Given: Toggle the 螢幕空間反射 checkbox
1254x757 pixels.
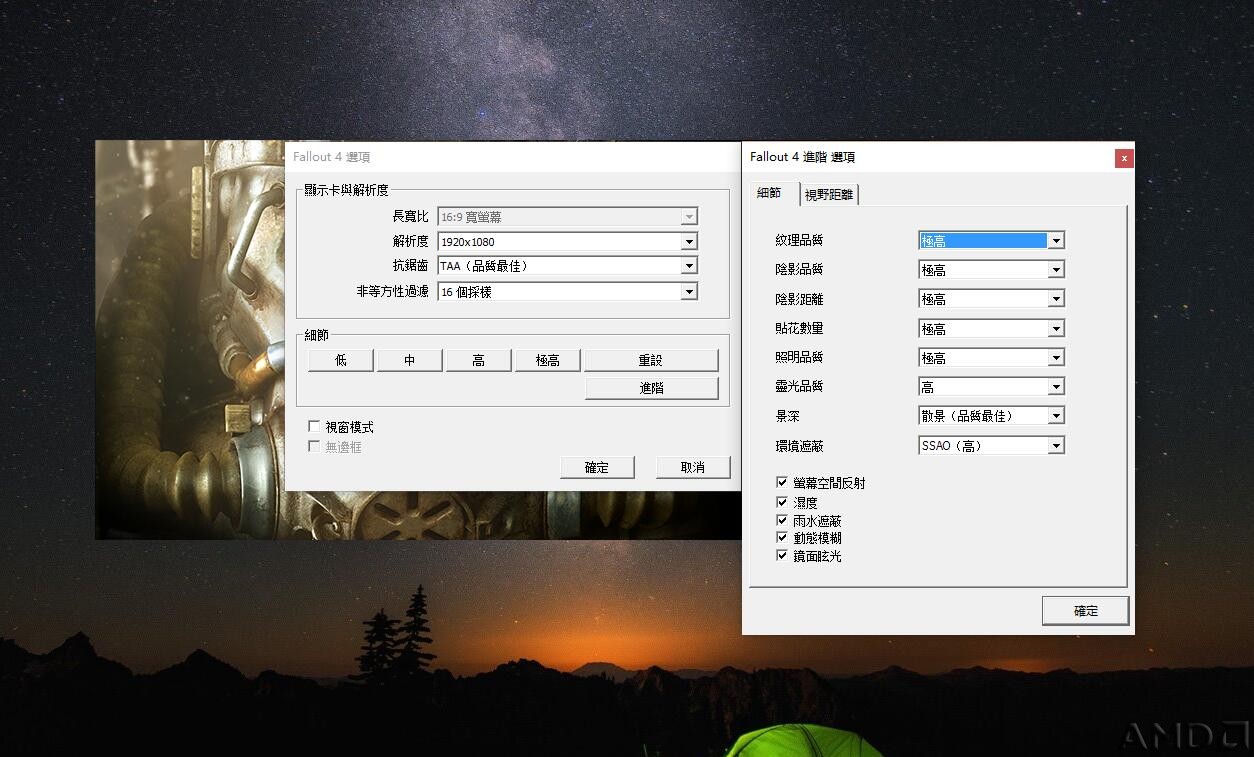Looking at the screenshot, I should tap(782, 483).
